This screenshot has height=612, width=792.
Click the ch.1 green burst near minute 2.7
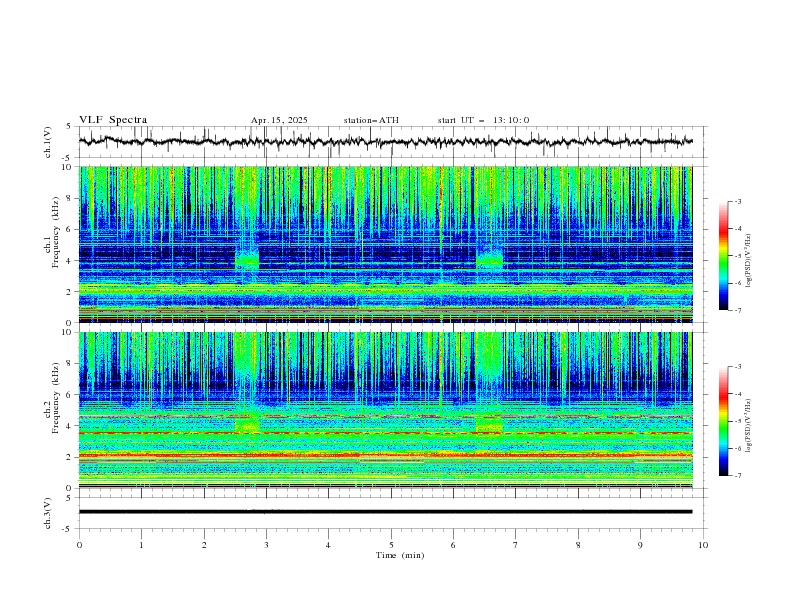coord(247,260)
